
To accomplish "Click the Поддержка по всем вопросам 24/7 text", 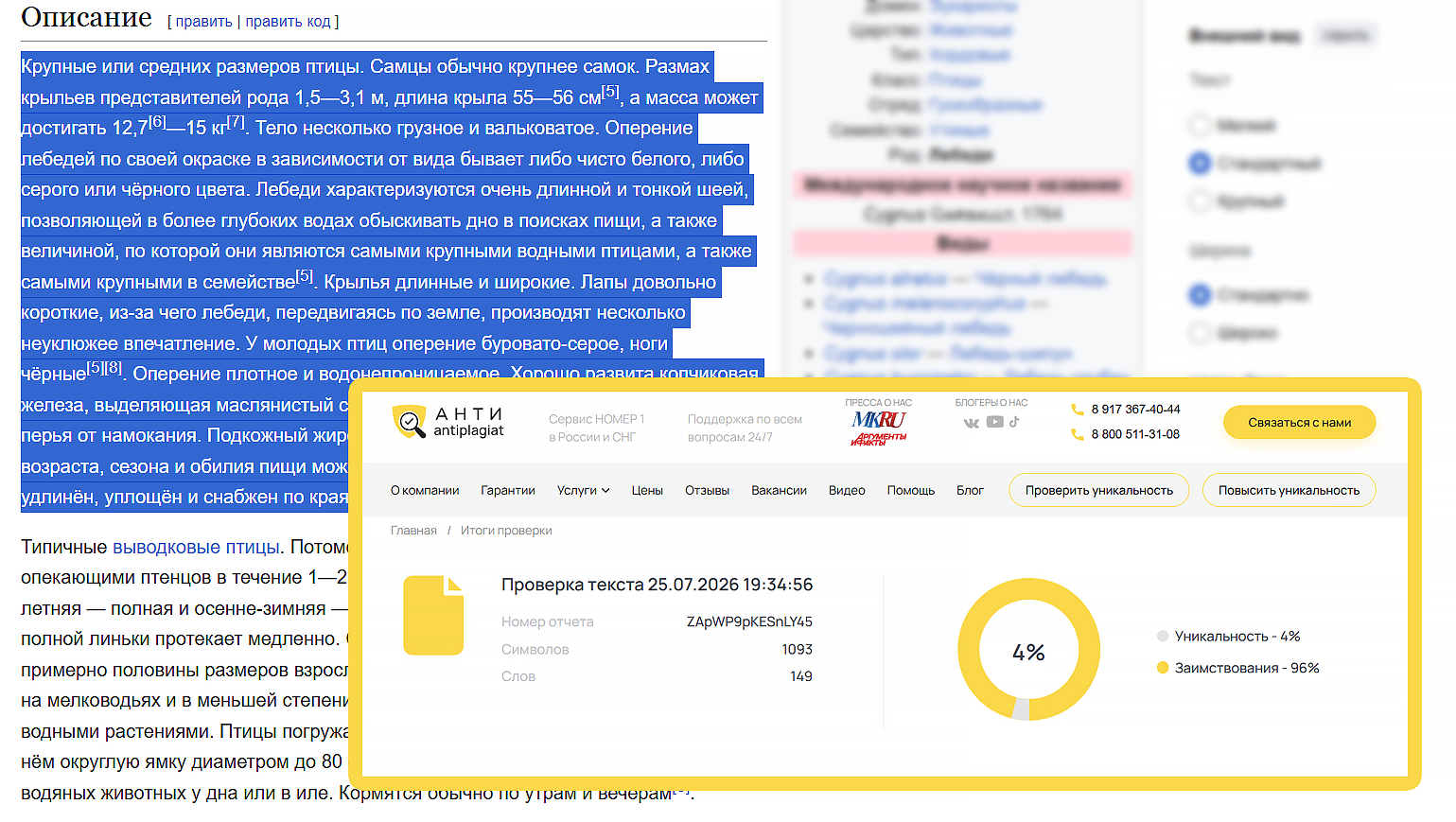I will coord(745,428).
